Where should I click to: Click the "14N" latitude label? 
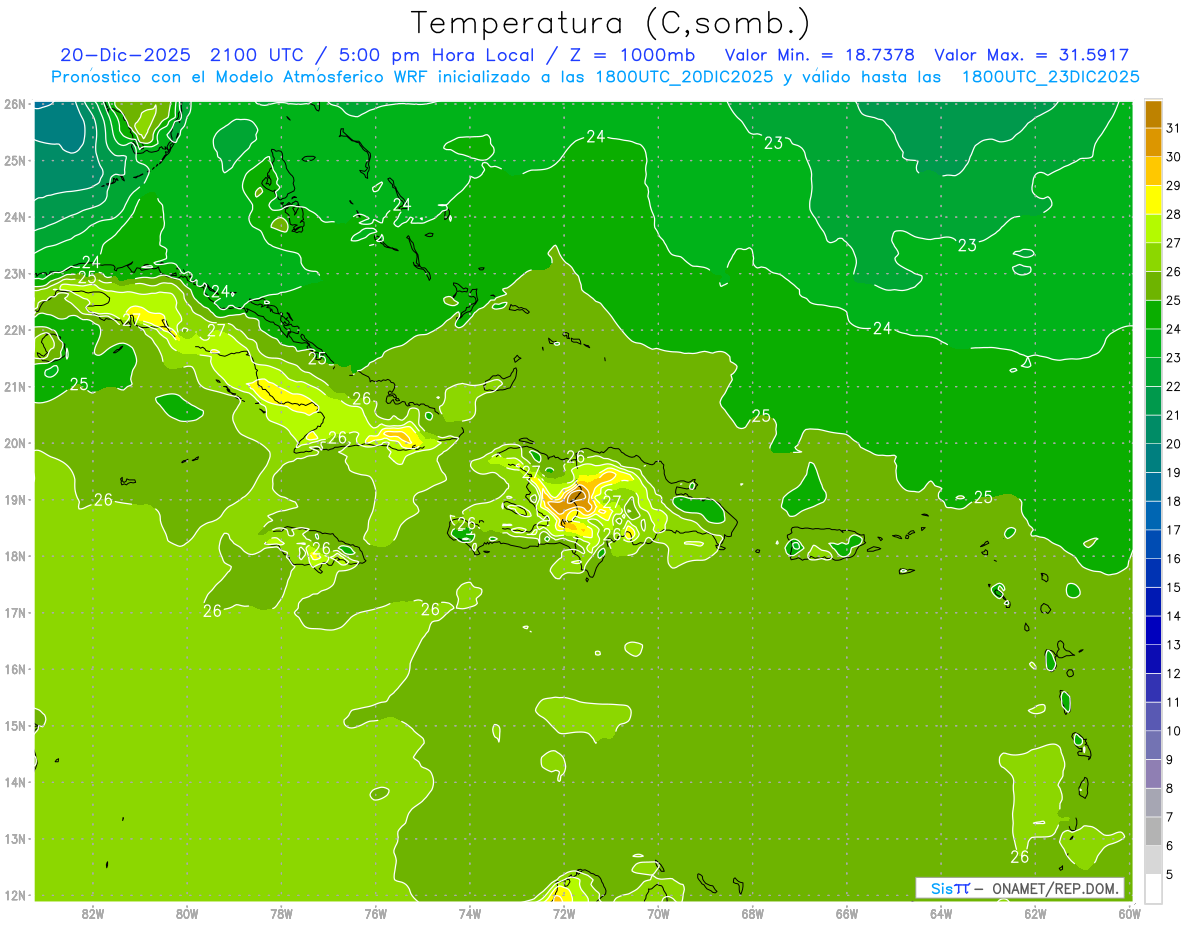click(x=14, y=782)
